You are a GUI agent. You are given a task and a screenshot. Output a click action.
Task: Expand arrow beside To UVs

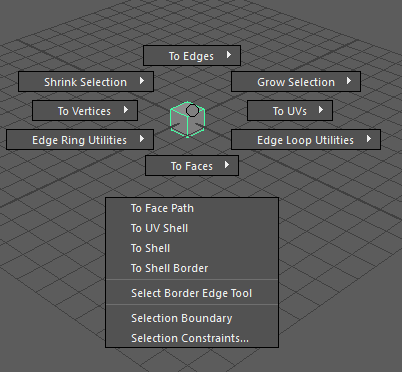[321, 109]
